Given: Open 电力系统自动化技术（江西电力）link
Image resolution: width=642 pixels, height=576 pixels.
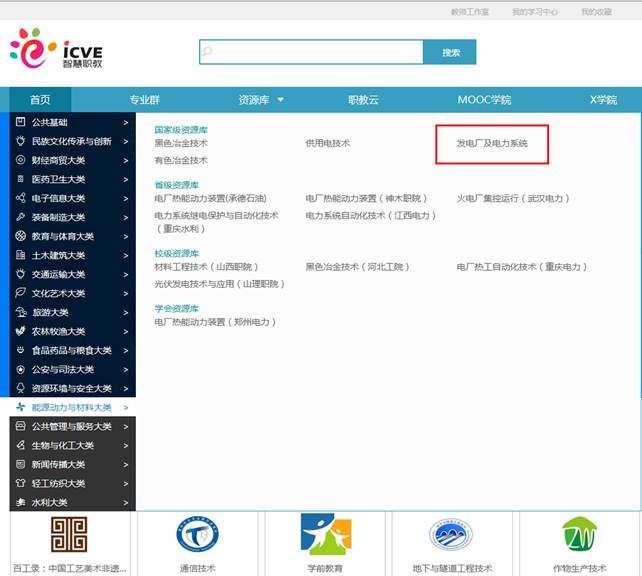Looking at the screenshot, I should [371, 216].
